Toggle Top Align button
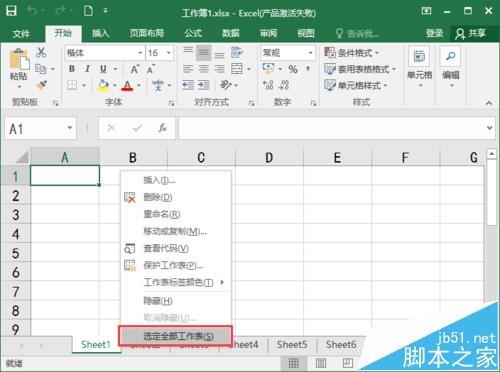500x372 pixels. point(188,52)
